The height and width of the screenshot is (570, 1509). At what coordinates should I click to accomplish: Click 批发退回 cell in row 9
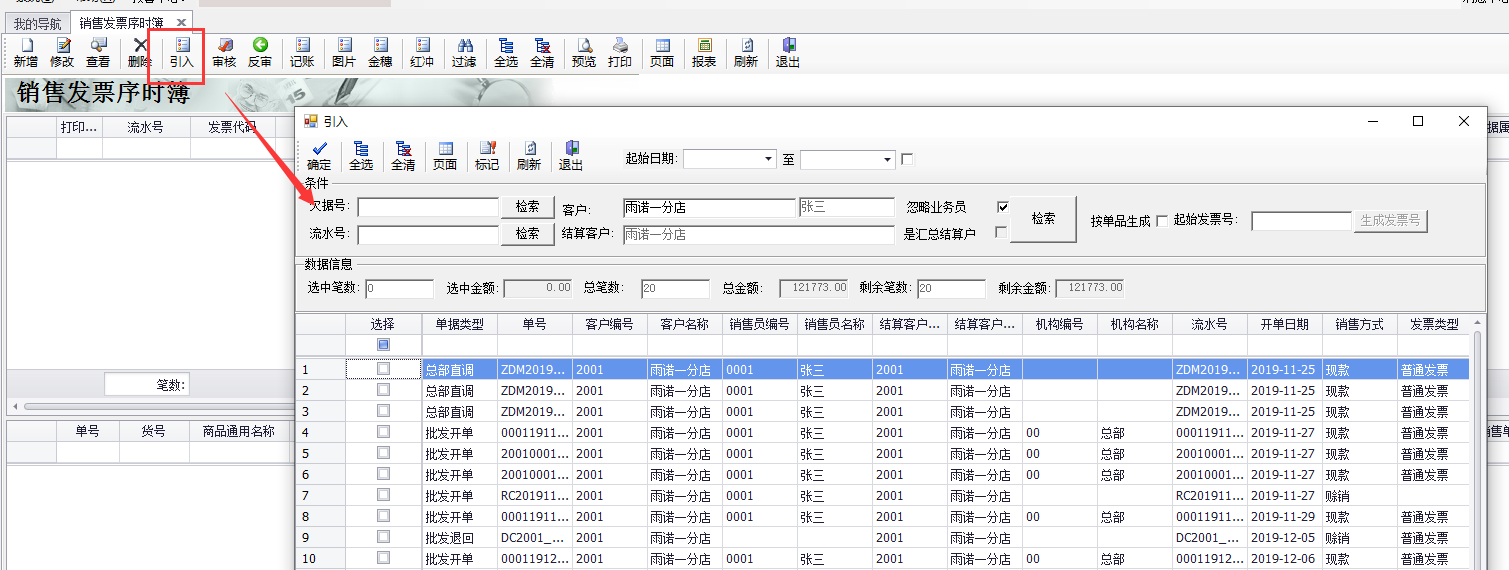click(x=459, y=537)
